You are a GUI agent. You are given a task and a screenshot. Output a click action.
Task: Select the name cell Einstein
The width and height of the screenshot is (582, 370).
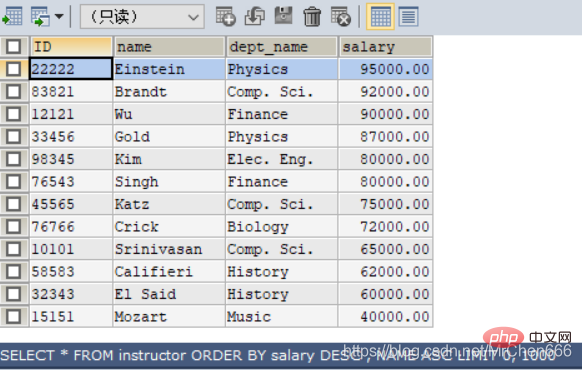click(169, 69)
